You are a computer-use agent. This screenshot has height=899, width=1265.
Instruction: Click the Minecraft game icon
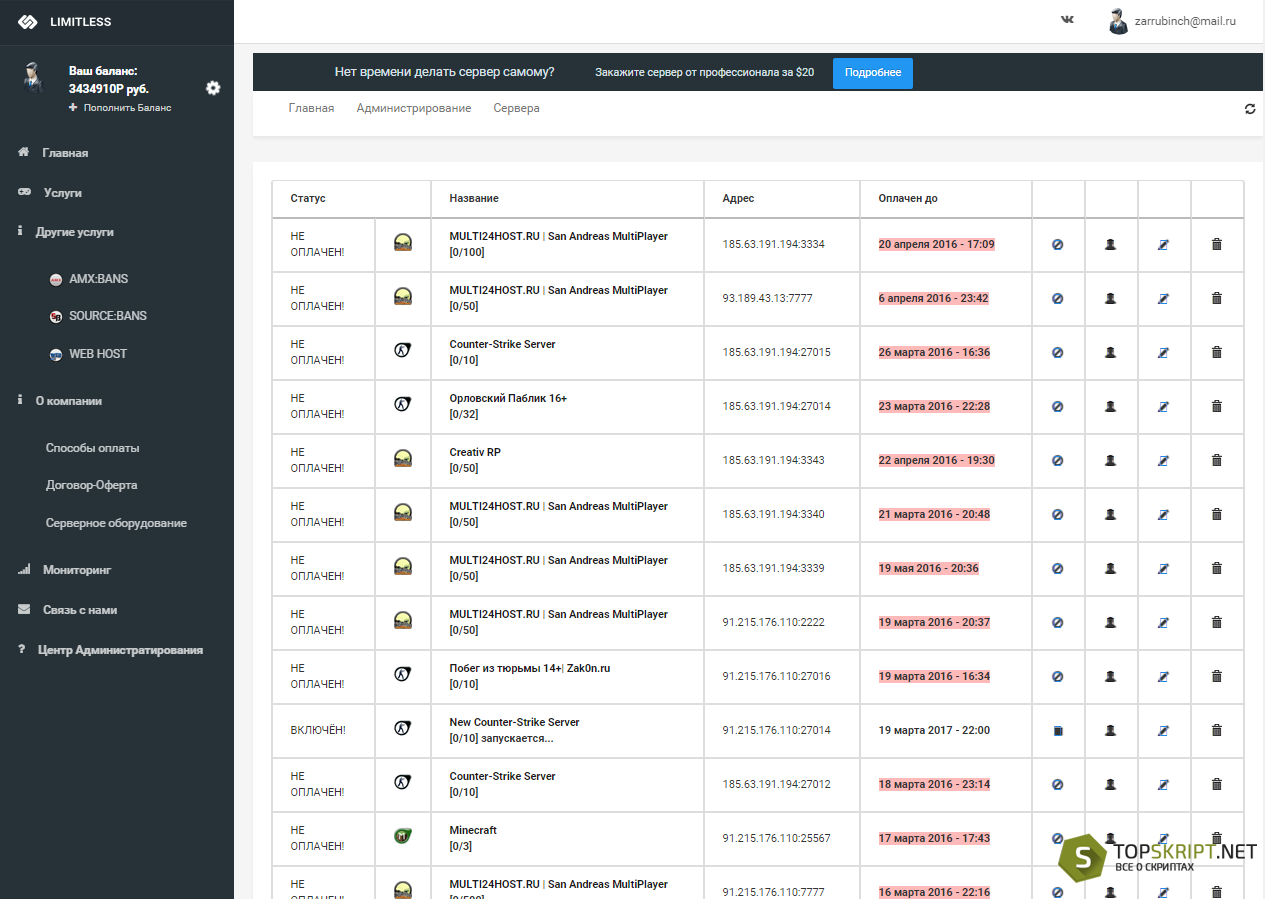point(403,836)
